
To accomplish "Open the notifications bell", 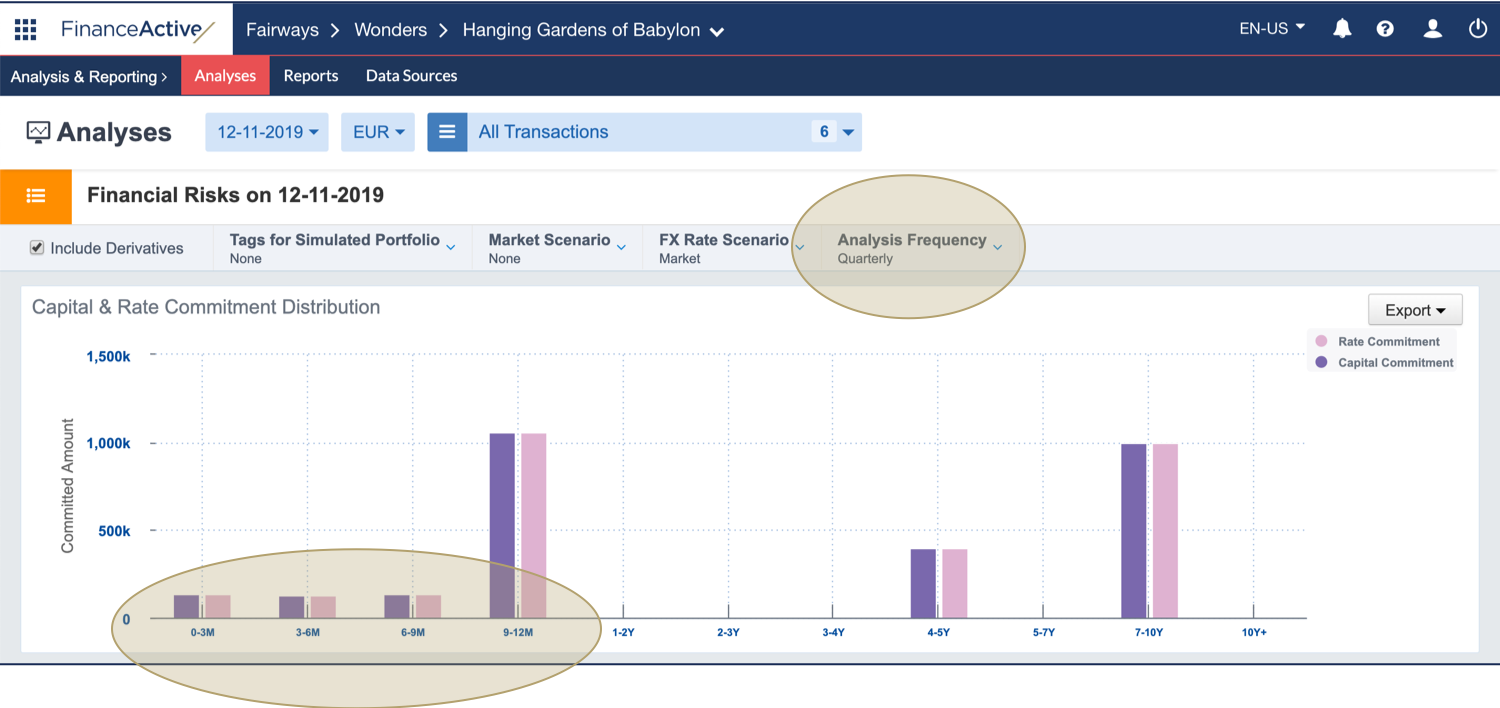I will click(x=1342, y=29).
